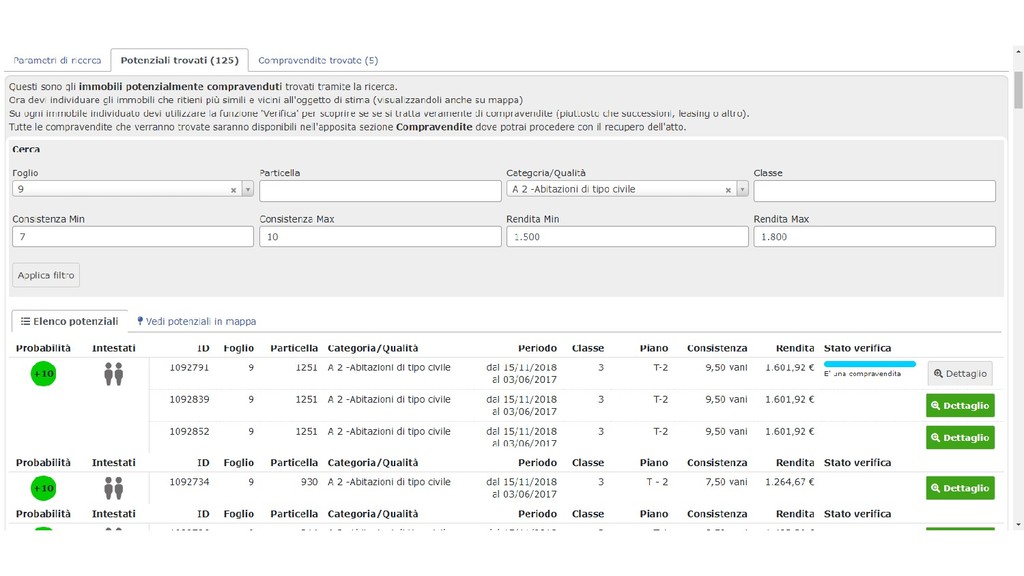The image size is (1024, 576).
Task: Clear the Categoria/Qualità selection with x icon
Action: click(728, 190)
